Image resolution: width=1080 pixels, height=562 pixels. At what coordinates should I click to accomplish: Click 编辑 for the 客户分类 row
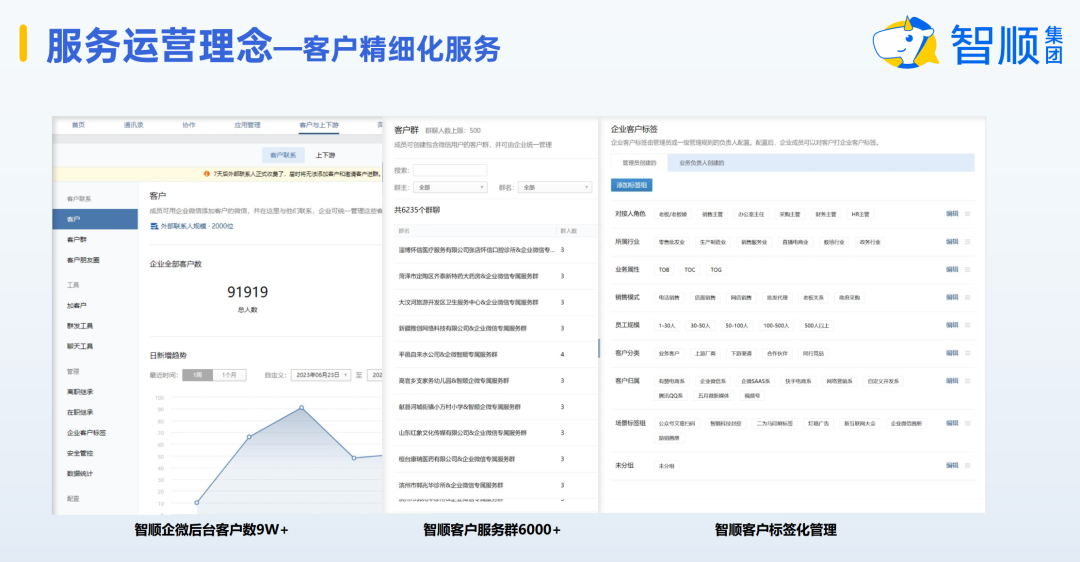pyautogui.click(x=952, y=353)
